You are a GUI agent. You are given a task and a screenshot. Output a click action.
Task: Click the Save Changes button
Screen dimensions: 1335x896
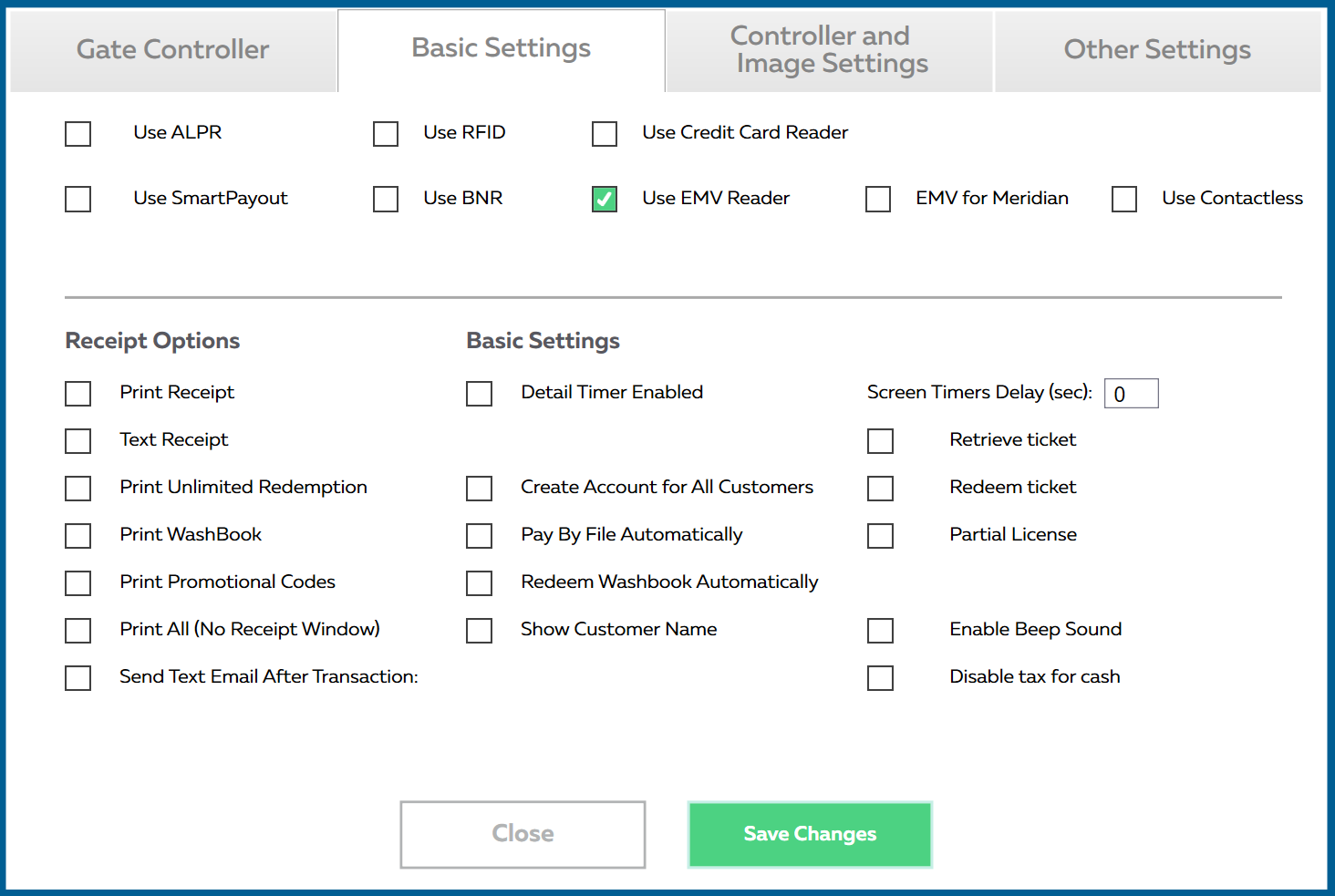coord(809,834)
